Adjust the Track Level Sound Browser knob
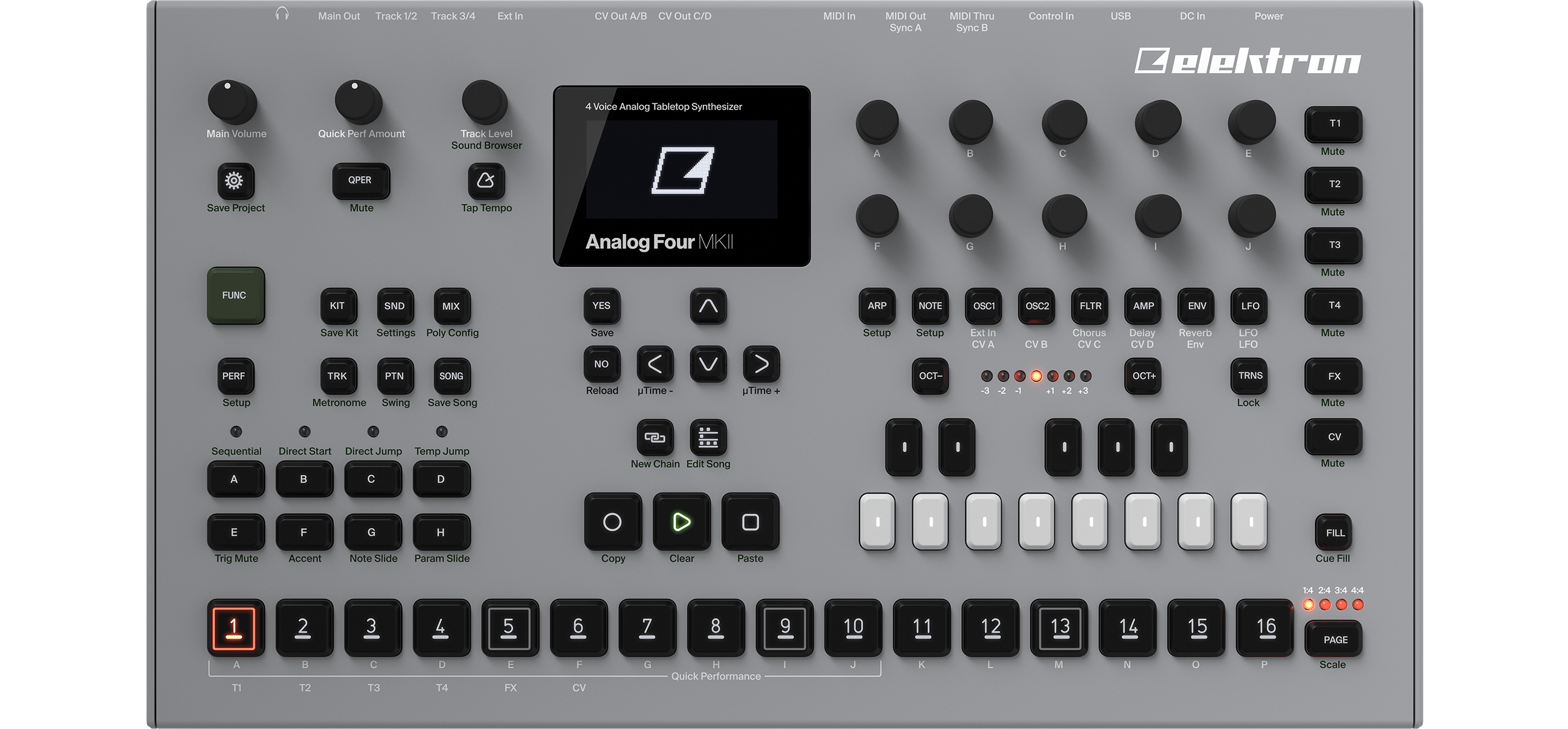The height and width of the screenshot is (729, 1568). pyautogui.click(x=485, y=102)
